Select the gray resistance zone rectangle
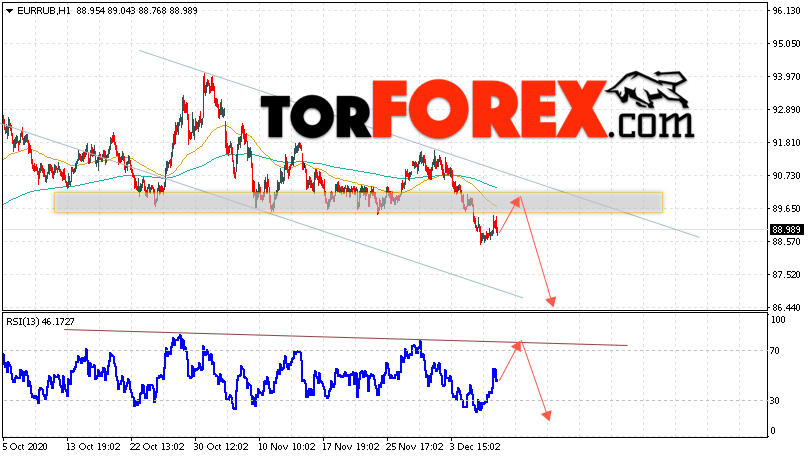This screenshot has height=458, width=808. coord(358,202)
